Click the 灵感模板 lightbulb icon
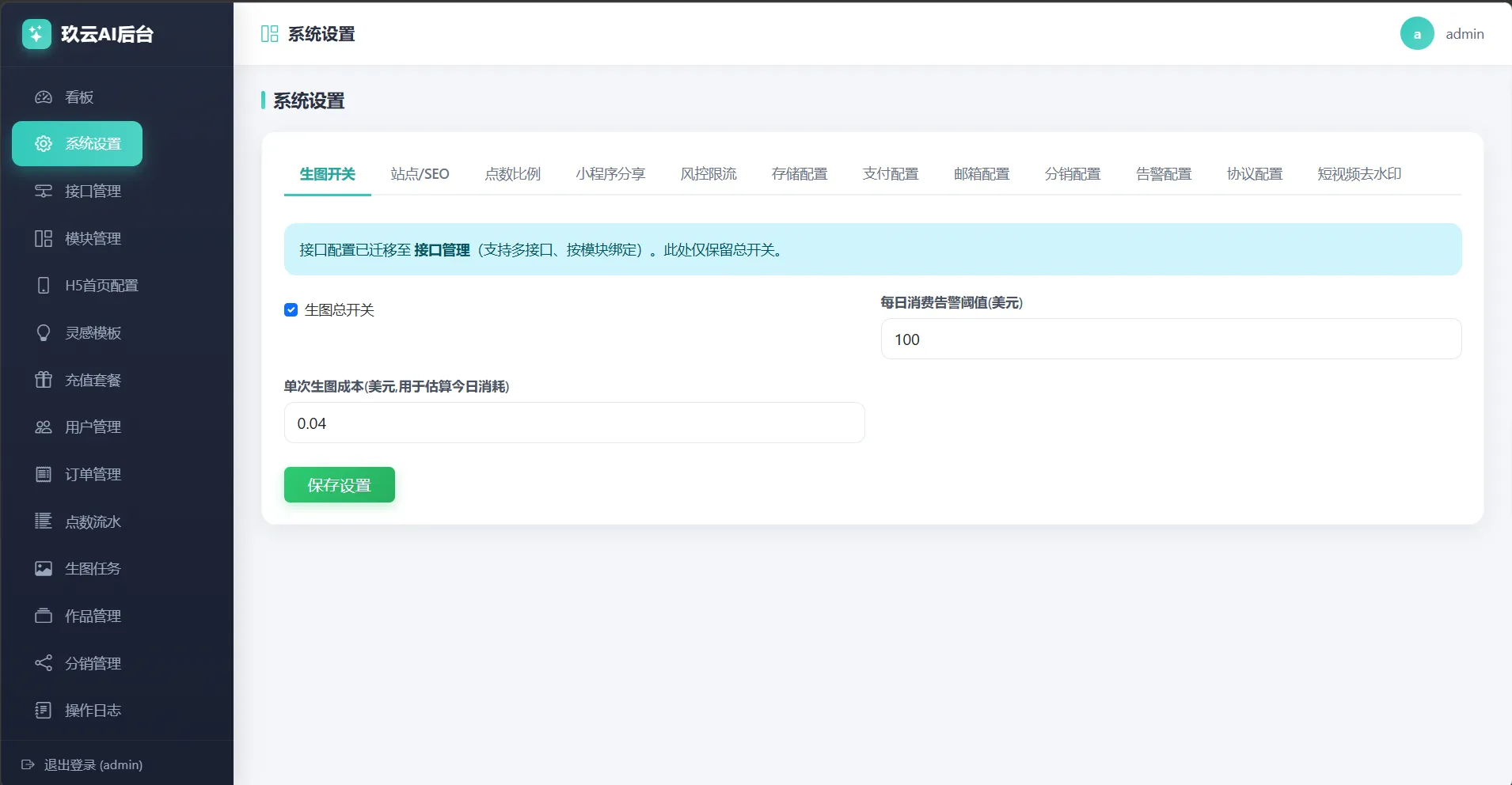The width and height of the screenshot is (1512, 785). [44, 332]
